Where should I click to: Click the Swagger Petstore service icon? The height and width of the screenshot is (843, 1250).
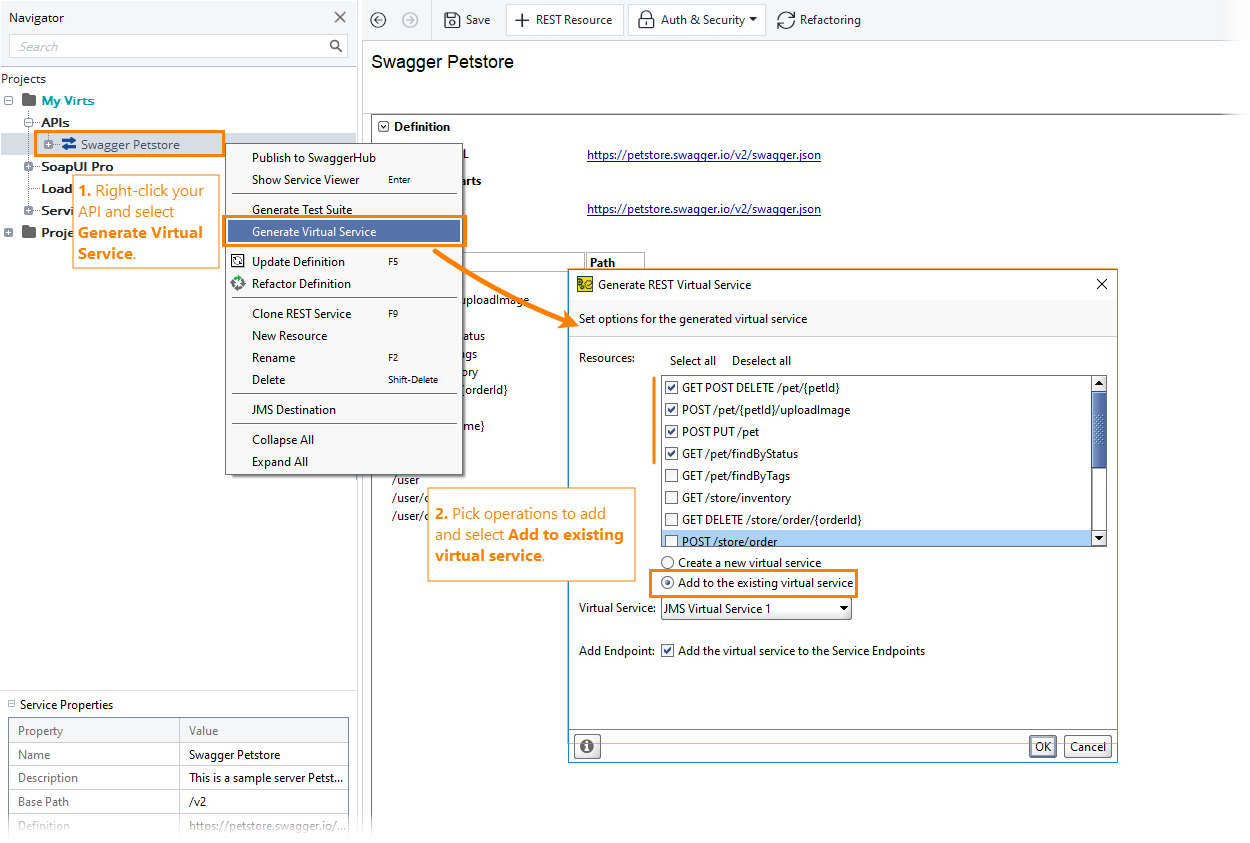69,144
